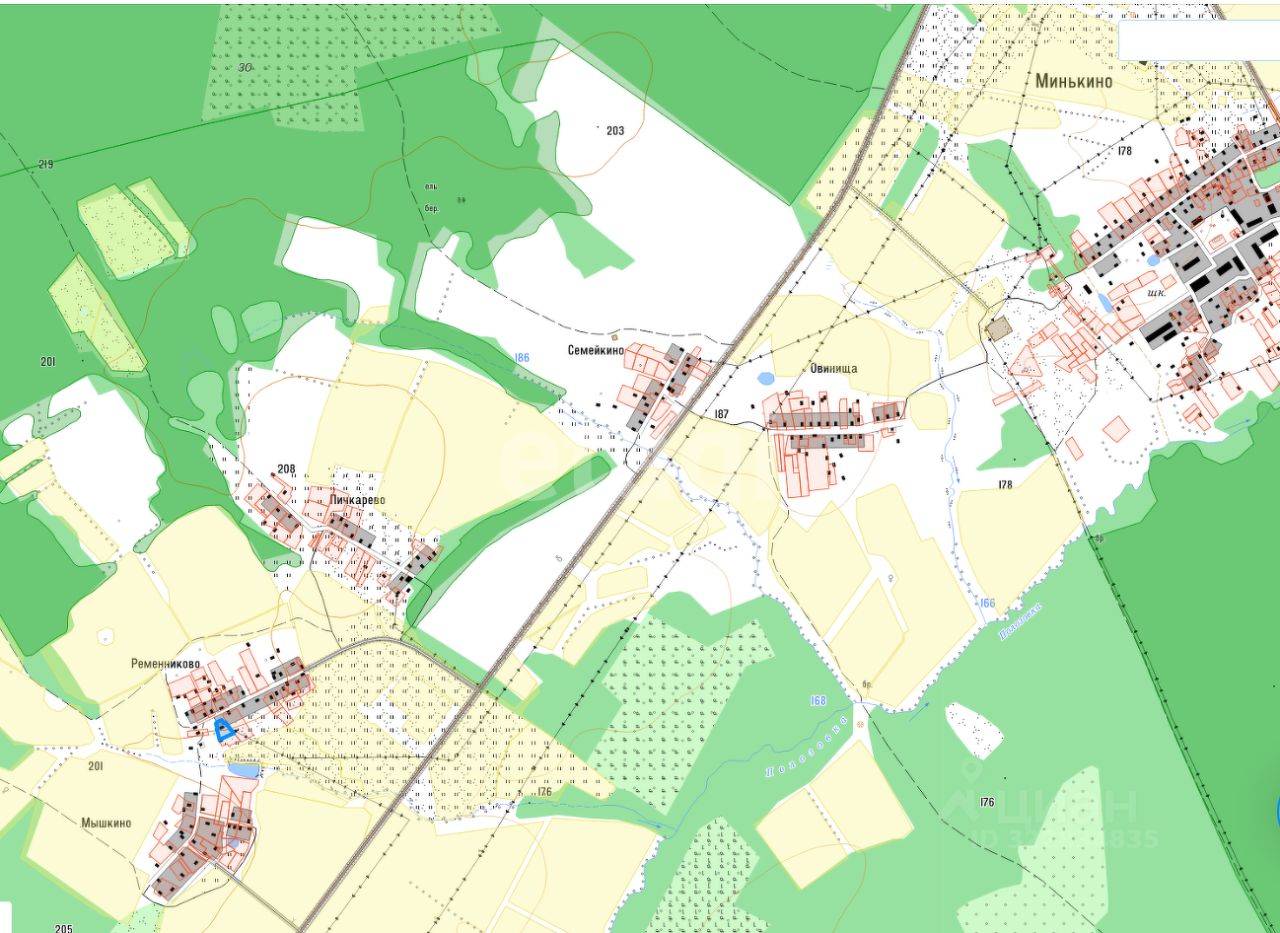Image resolution: width=1280 pixels, height=933 pixels.
Task: Click the elevation mark 203
Action: pos(615,130)
